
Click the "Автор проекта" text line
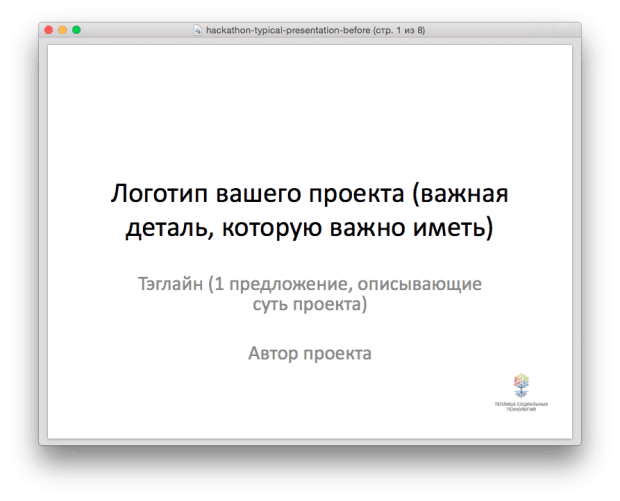click(309, 353)
